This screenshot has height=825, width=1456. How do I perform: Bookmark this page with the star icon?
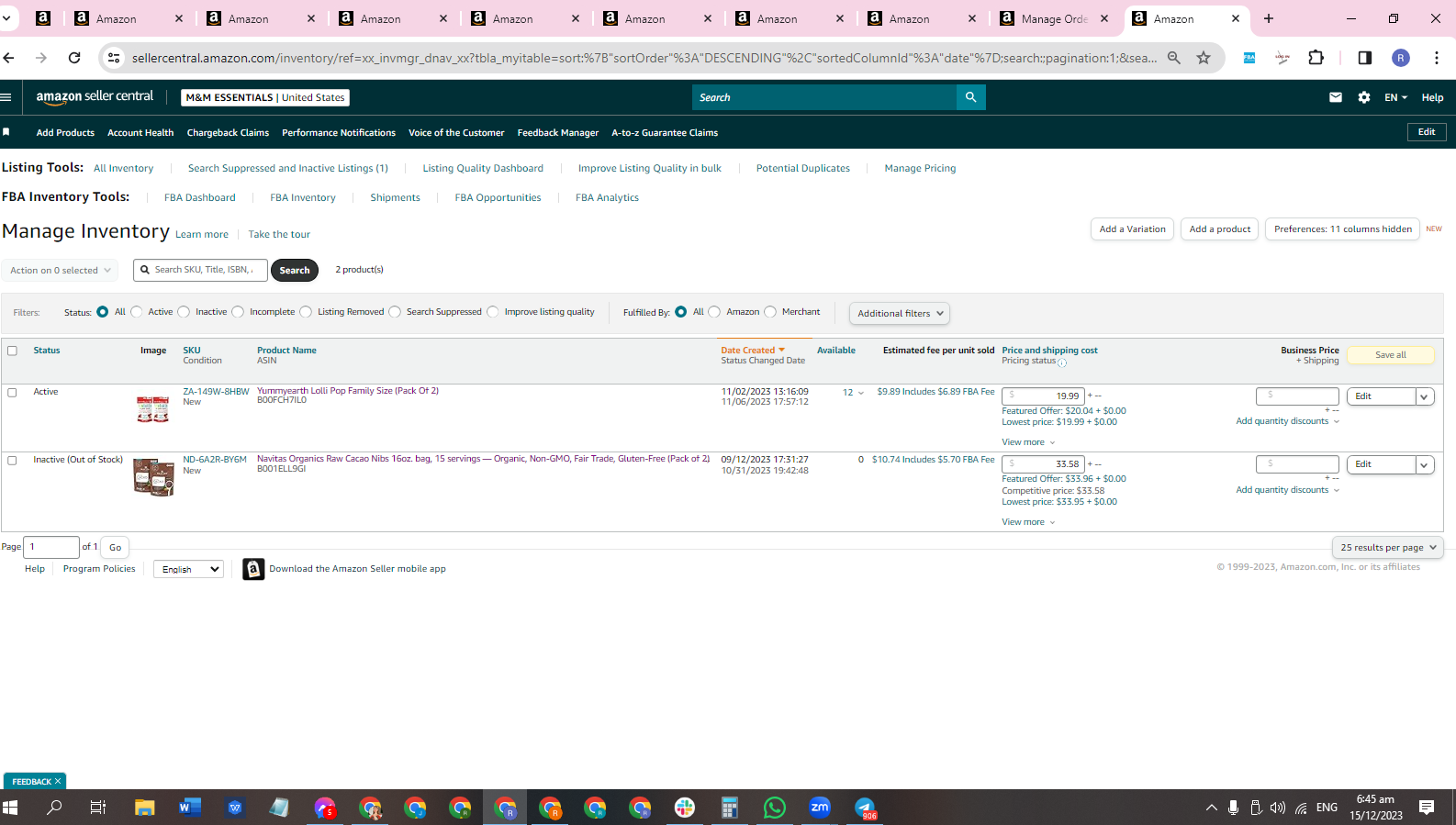pos(1204,58)
